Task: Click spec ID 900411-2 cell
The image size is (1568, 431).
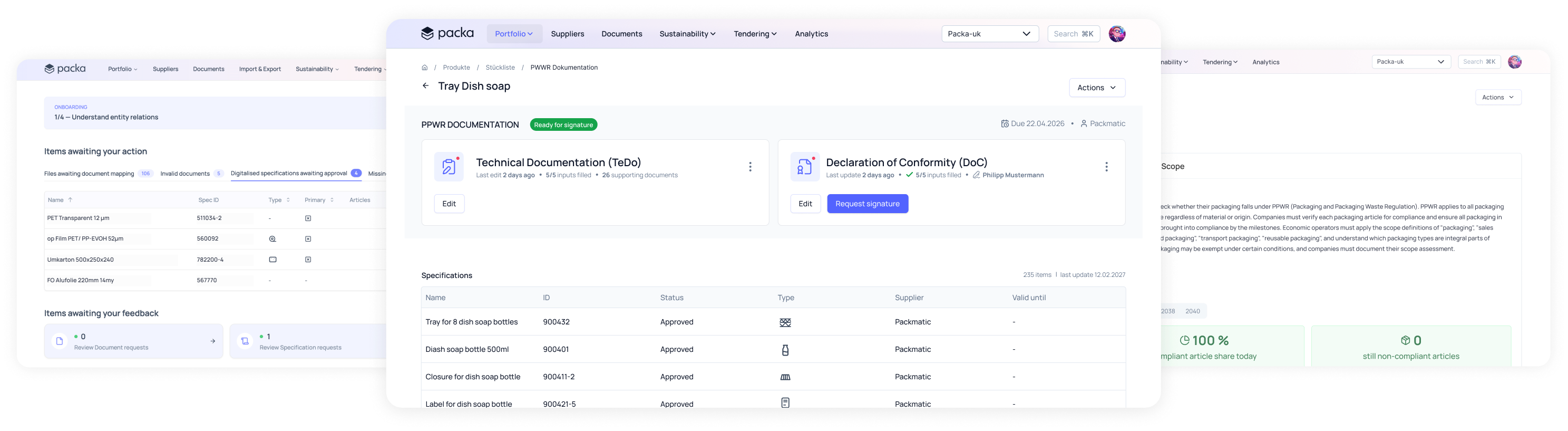Action: (x=559, y=377)
